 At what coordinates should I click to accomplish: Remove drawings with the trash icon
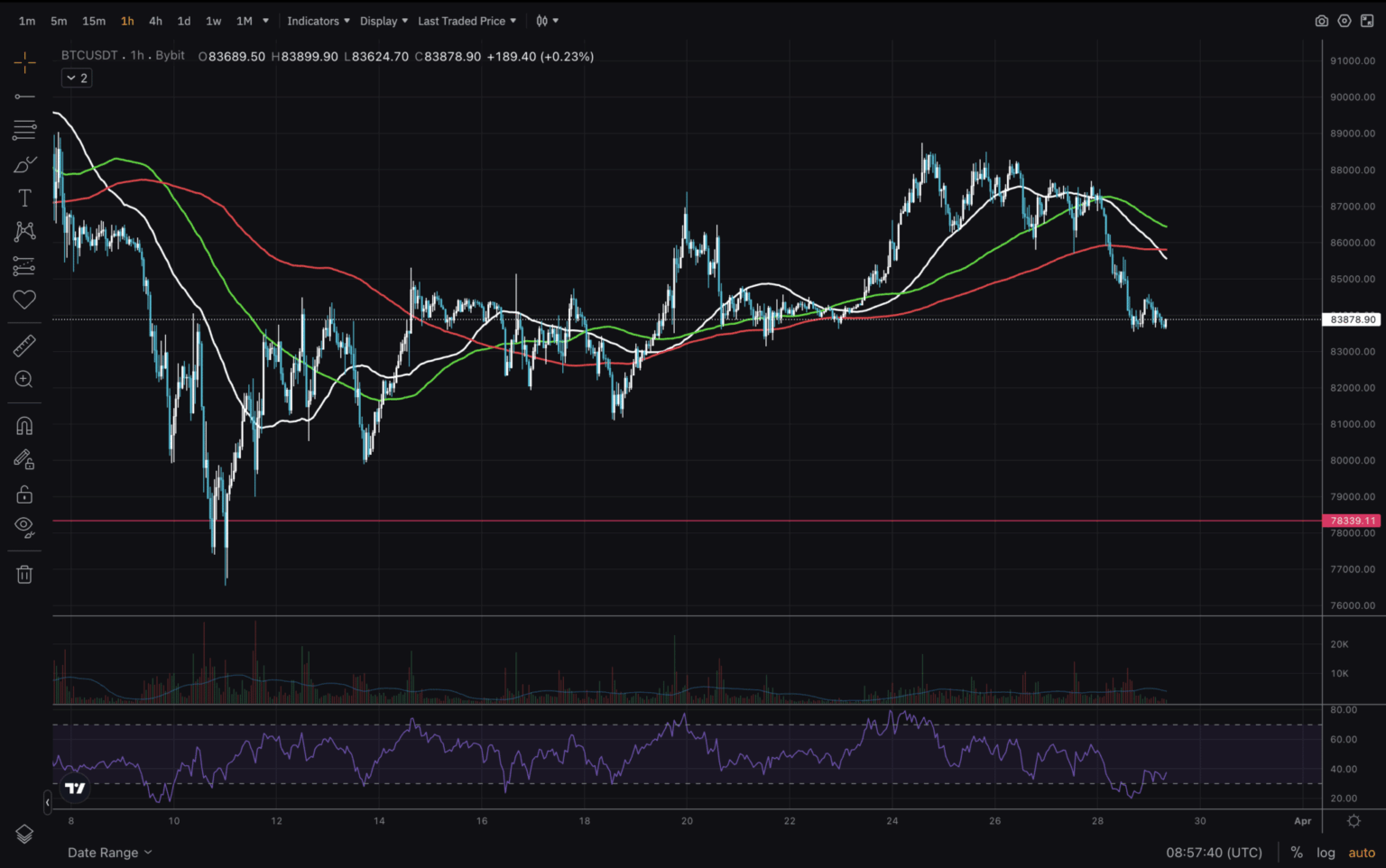(x=24, y=574)
